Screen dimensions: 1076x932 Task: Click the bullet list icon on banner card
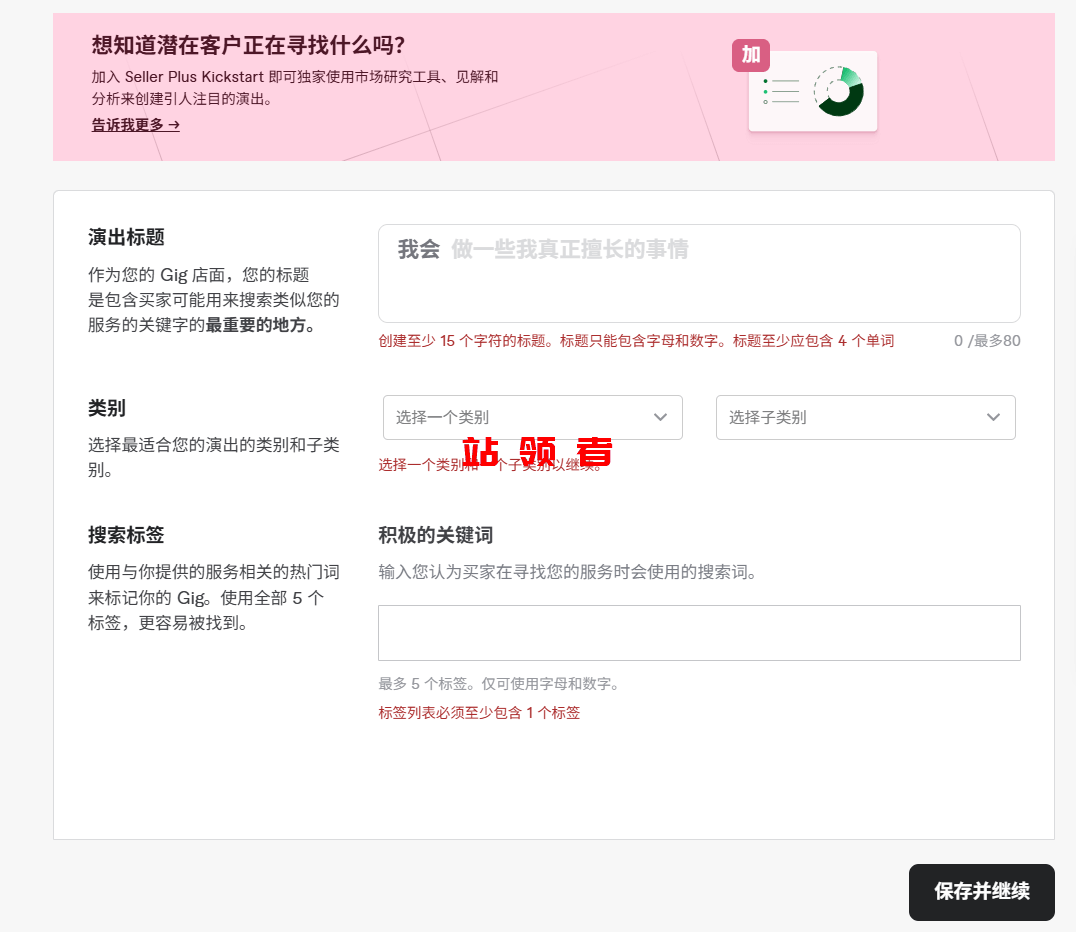point(781,91)
